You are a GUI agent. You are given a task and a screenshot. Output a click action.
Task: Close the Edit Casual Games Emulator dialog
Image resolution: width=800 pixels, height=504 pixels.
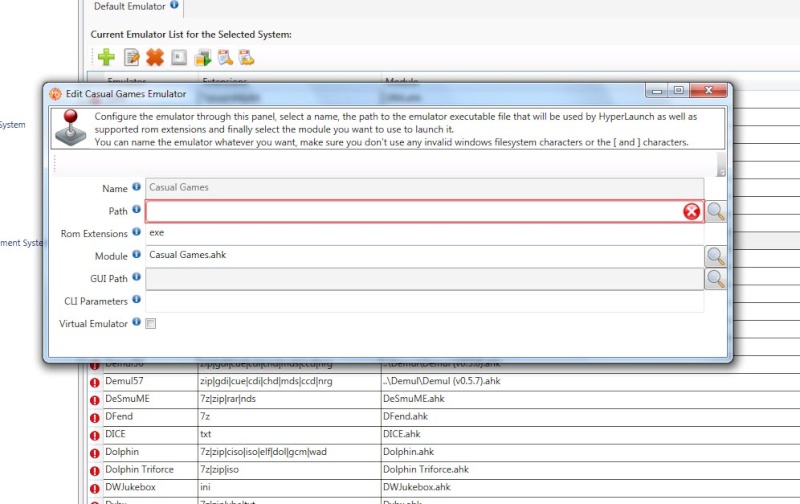point(708,90)
